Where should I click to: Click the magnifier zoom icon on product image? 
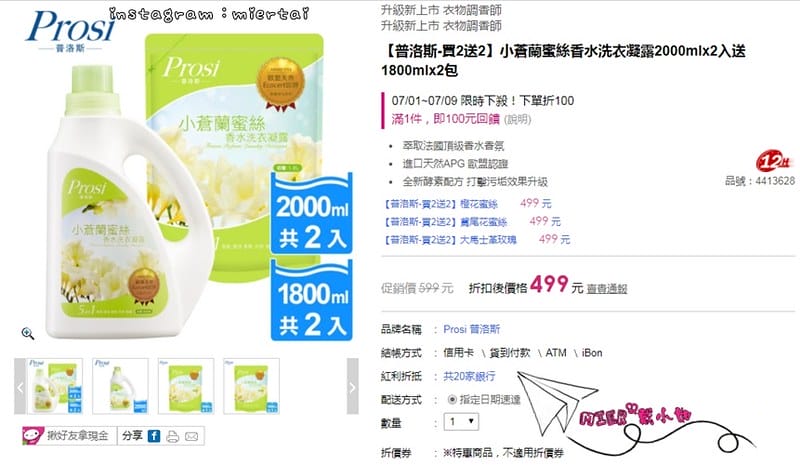28,334
